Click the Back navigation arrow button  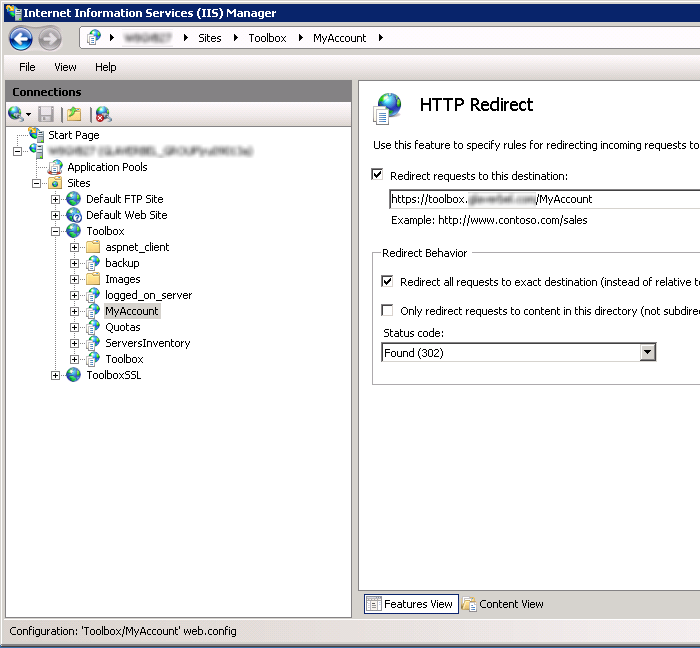pyautogui.click(x=21, y=39)
